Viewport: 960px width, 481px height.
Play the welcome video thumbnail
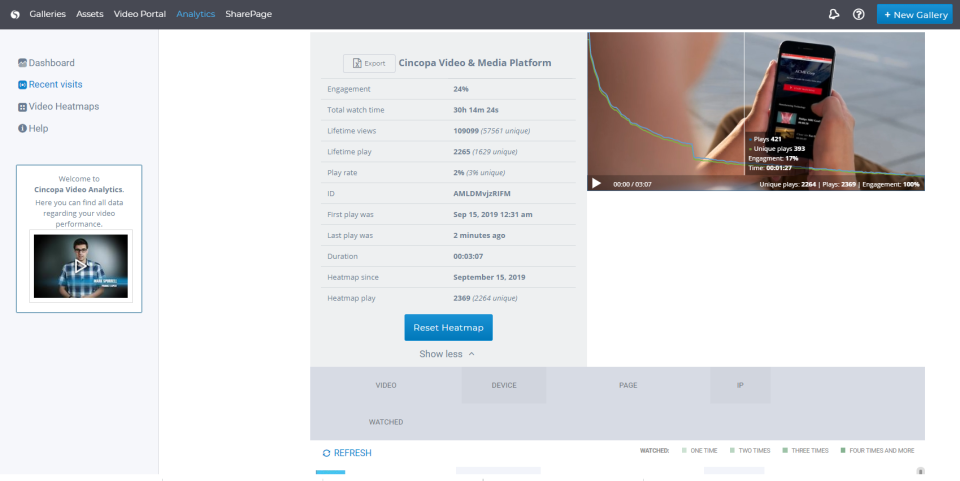[80, 266]
